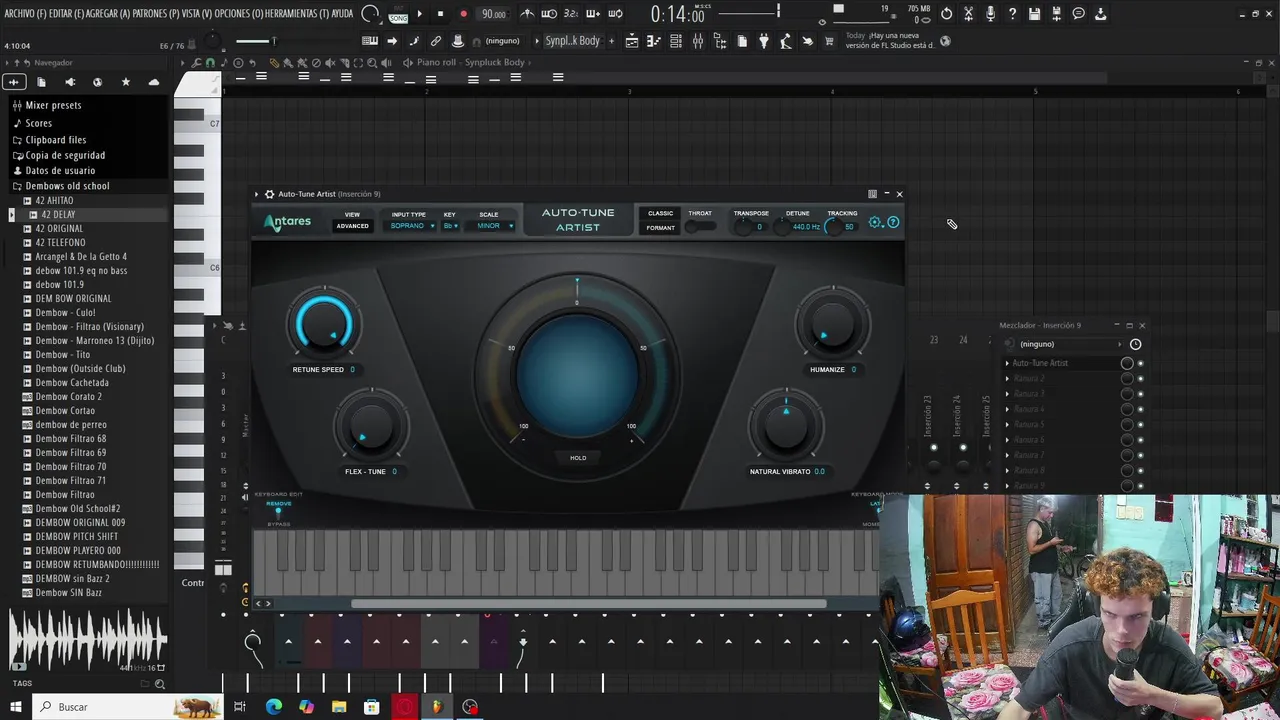The height and width of the screenshot is (720, 1280).
Task: Click the download content icon
Action: coord(1100,14)
